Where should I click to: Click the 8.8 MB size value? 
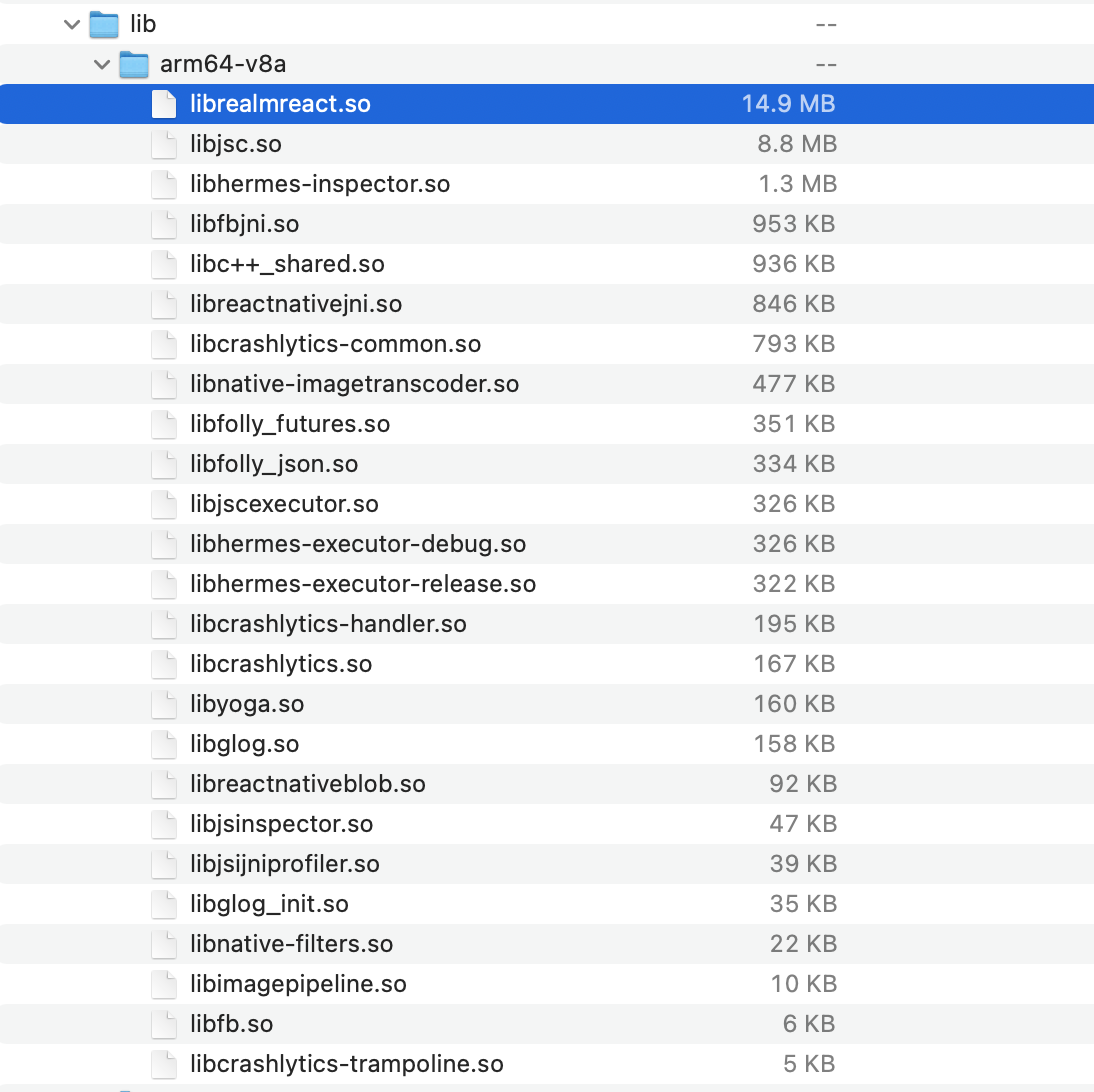pos(797,144)
